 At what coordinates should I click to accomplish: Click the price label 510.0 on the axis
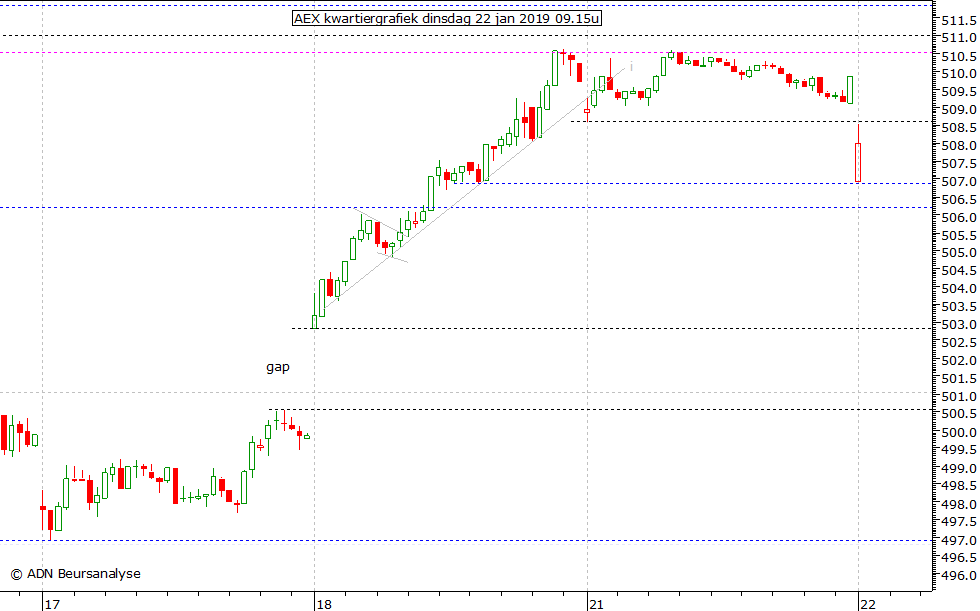tap(959, 74)
